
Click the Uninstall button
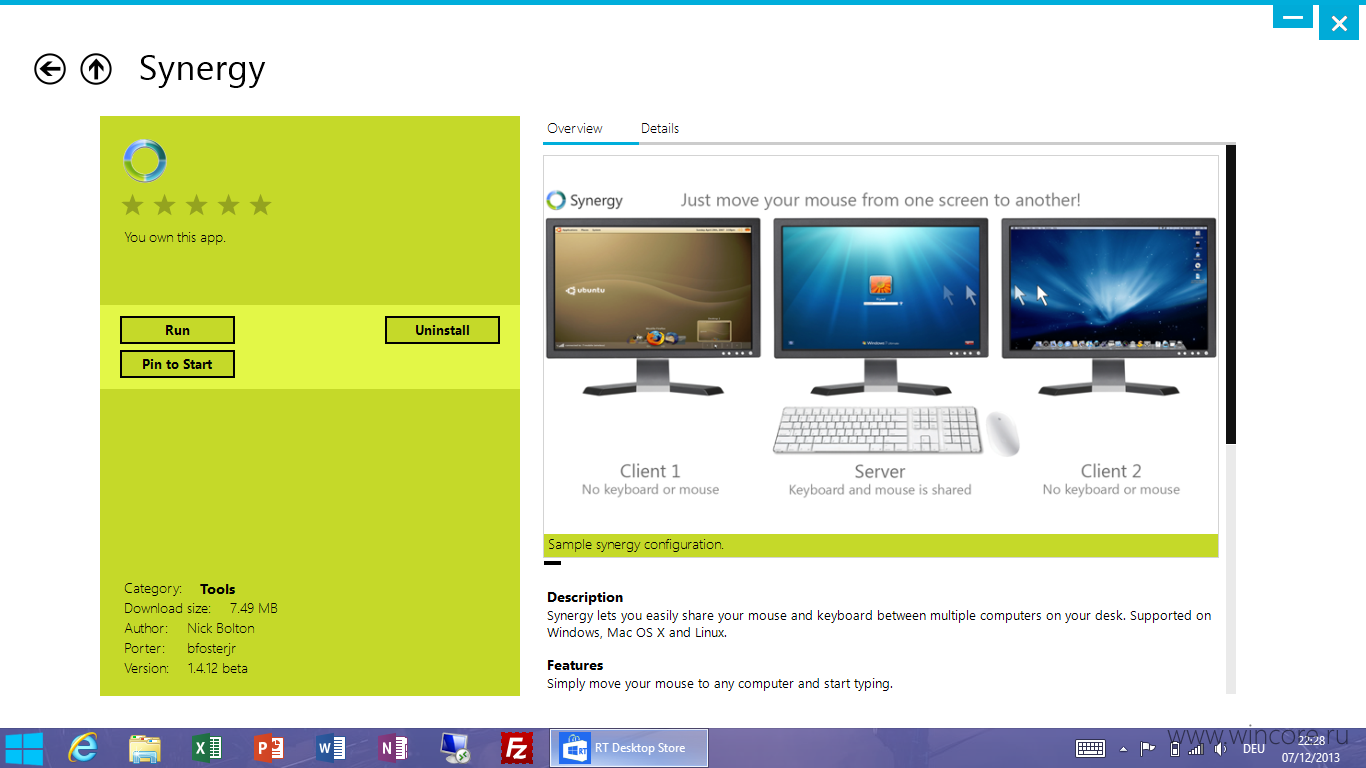tap(442, 330)
